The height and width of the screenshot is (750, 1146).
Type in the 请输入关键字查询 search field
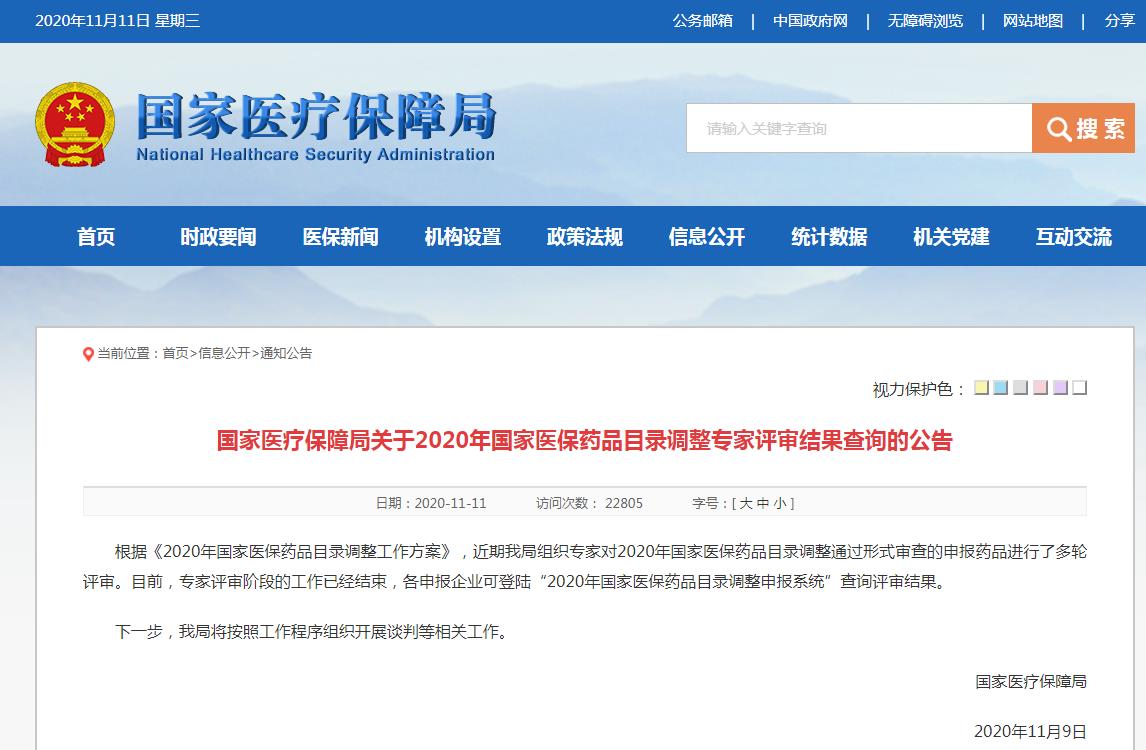pos(858,128)
